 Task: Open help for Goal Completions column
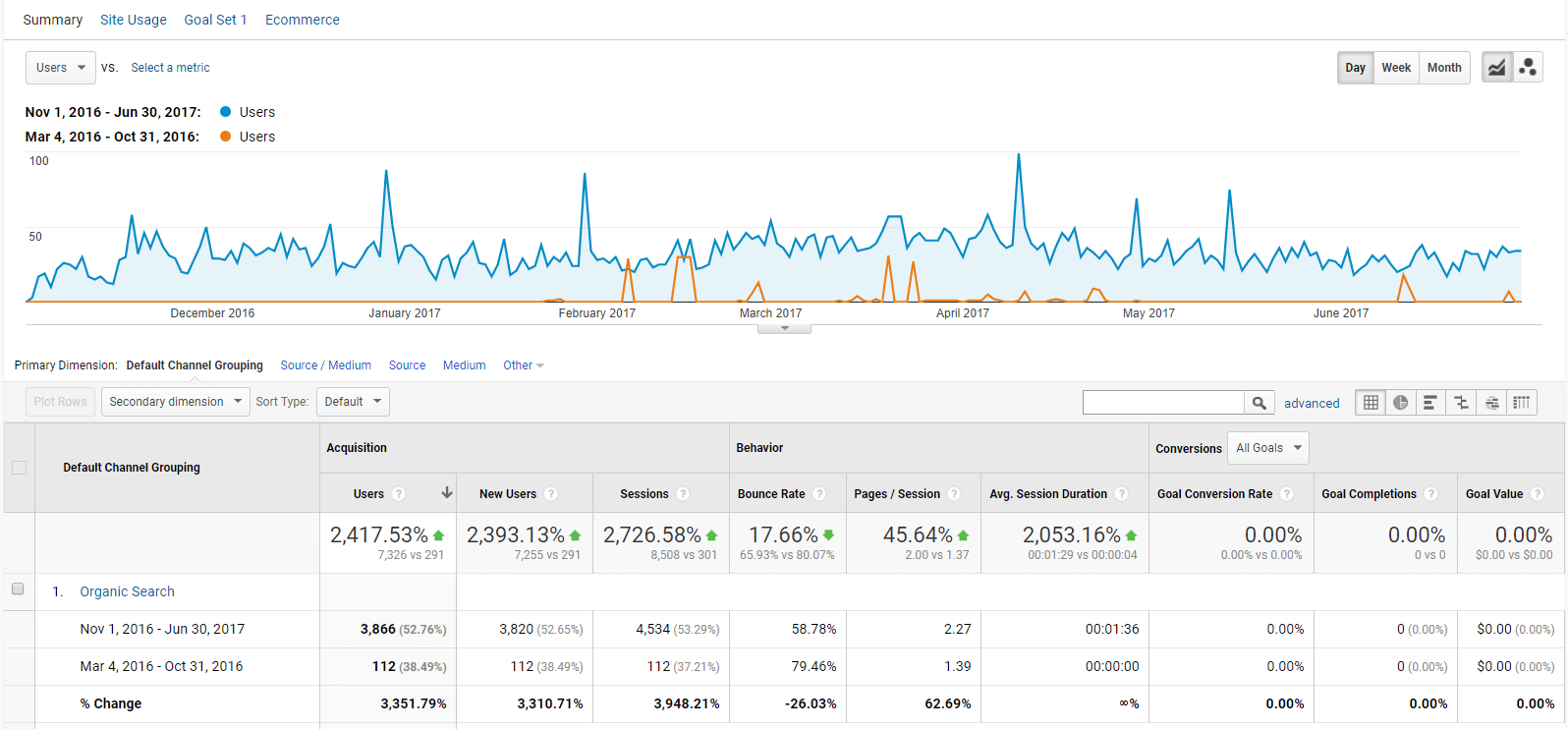pyautogui.click(x=1430, y=494)
